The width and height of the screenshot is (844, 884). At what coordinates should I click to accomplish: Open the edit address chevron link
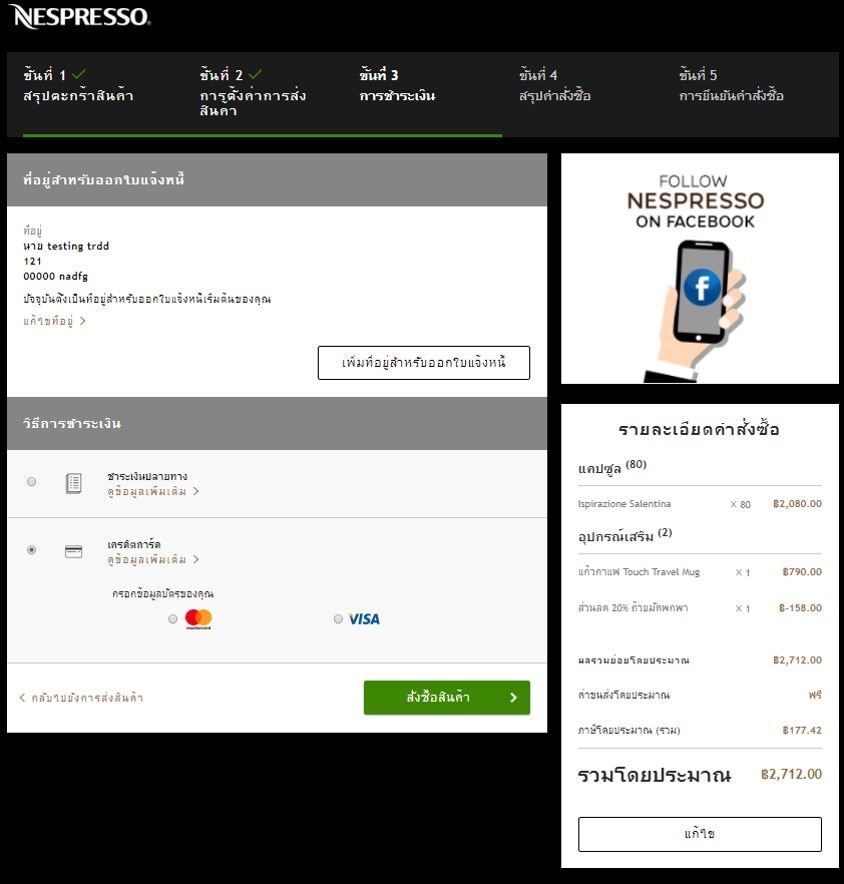55,321
